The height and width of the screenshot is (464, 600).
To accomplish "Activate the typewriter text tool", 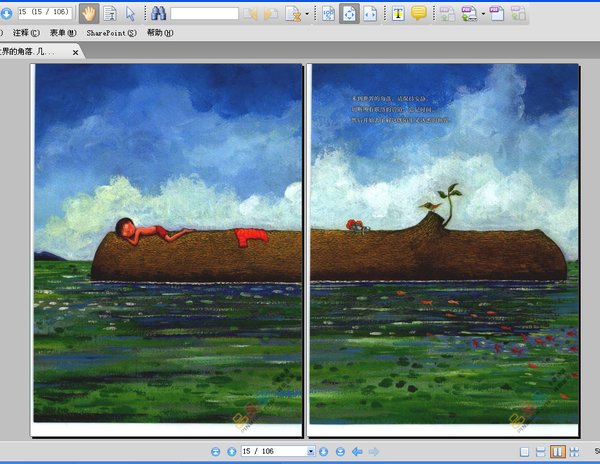I will pyautogui.click(x=398, y=14).
